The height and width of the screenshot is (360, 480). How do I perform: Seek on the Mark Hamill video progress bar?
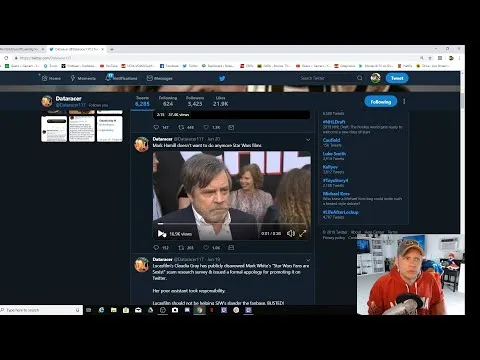[x=232, y=224]
